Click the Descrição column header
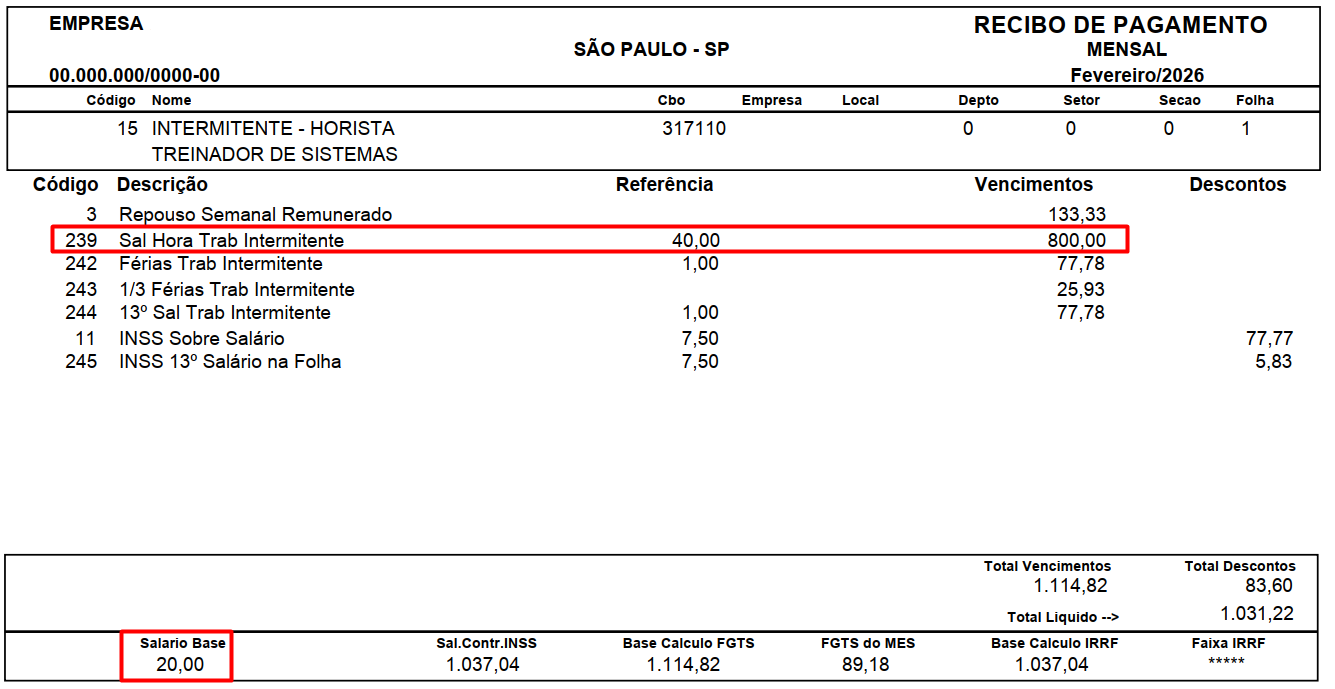 click(x=162, y=185)
